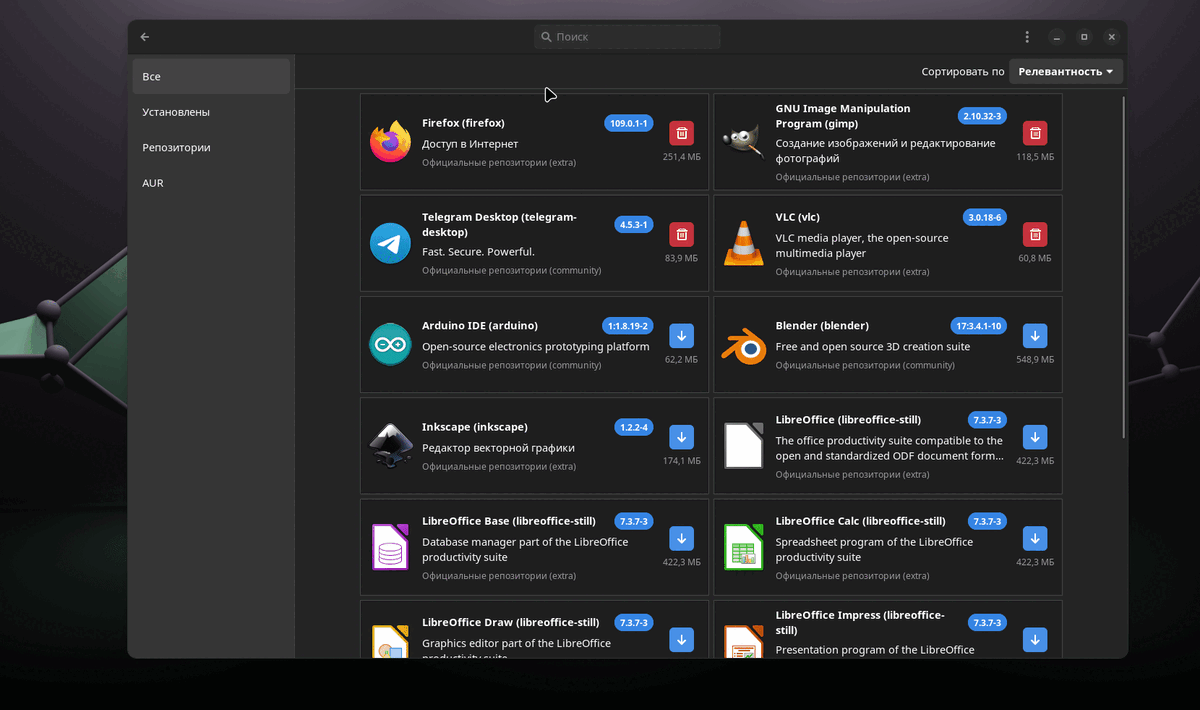Click the LibreOffice (libreoffice-still) document icon

coord(743,445)
